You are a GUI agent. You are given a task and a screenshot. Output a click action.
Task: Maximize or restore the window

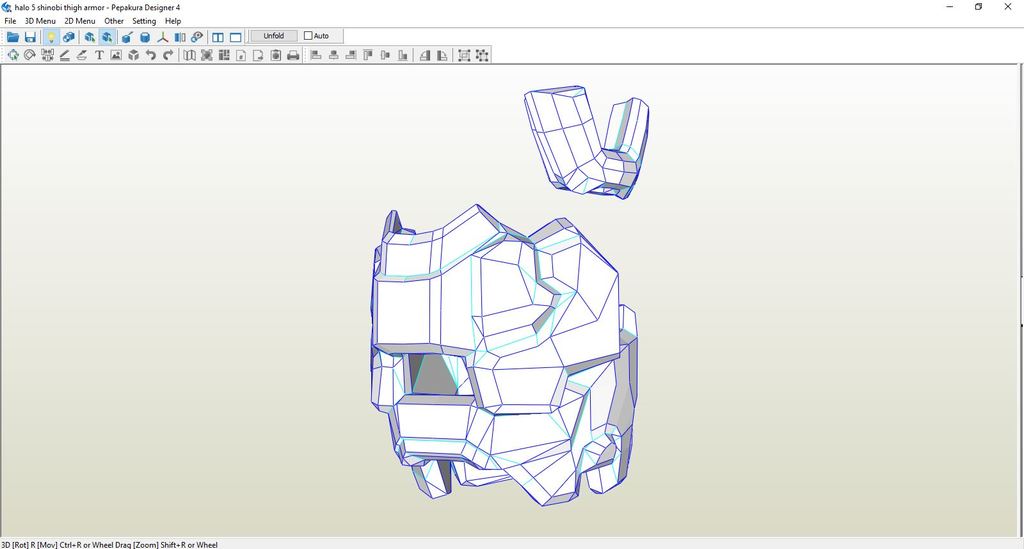(978, 7)
